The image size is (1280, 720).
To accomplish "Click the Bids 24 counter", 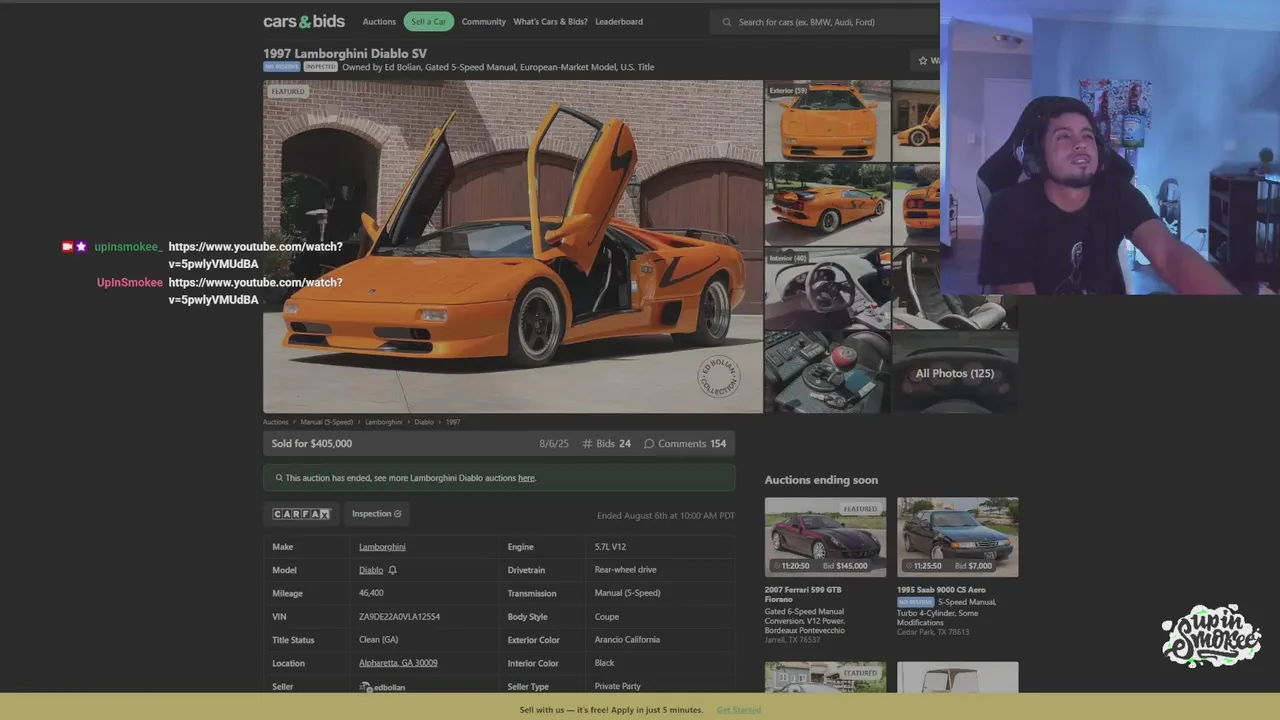I will point(606,444).
